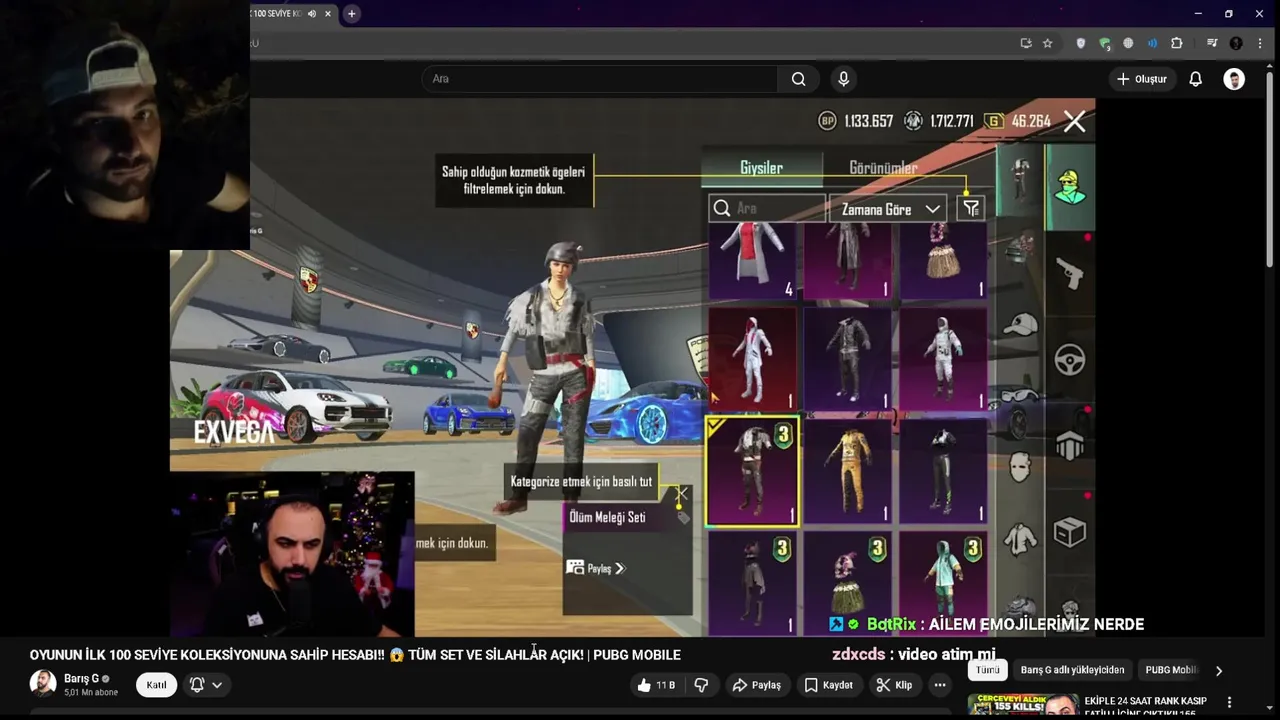This screenshot has width=1280, height=720.
Task: Select the yellow jumpsuit outfit
Action: 848,471
